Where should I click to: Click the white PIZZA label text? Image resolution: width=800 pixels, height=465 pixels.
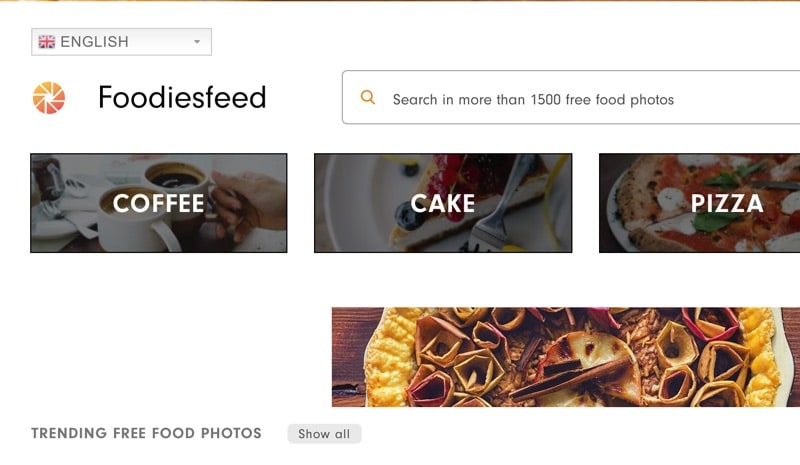pyautogui.click(x=727, y=204)
